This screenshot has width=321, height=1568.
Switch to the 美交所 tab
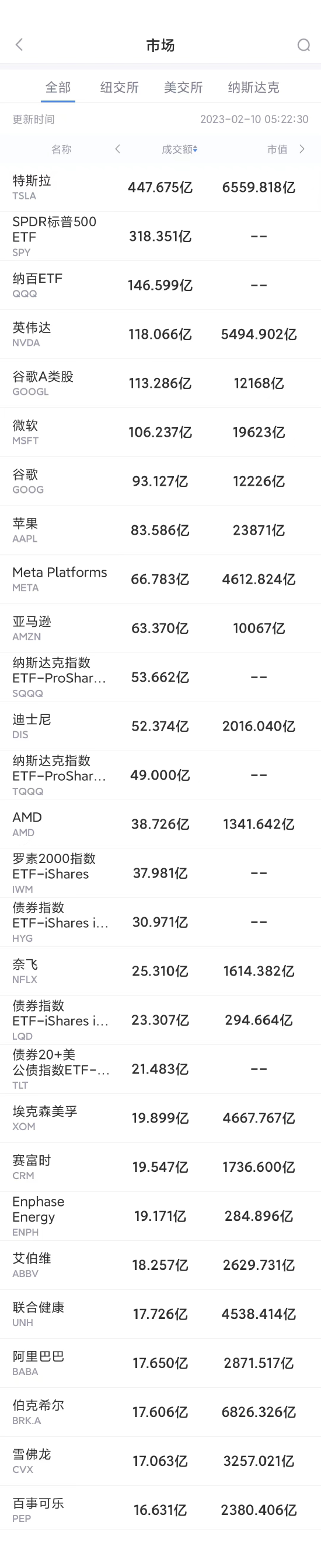pos(183,87)
